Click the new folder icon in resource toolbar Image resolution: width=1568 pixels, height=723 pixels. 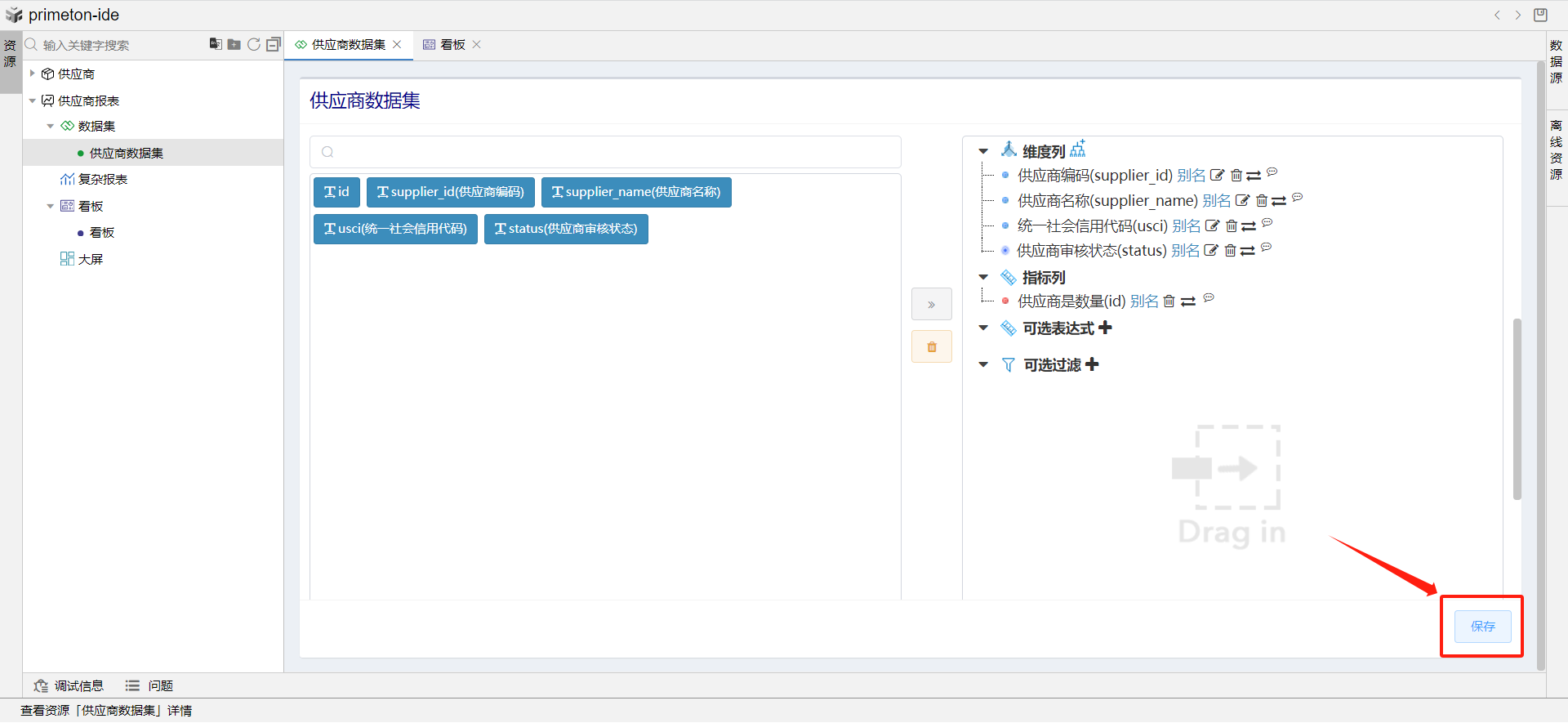tap(234, 44)
